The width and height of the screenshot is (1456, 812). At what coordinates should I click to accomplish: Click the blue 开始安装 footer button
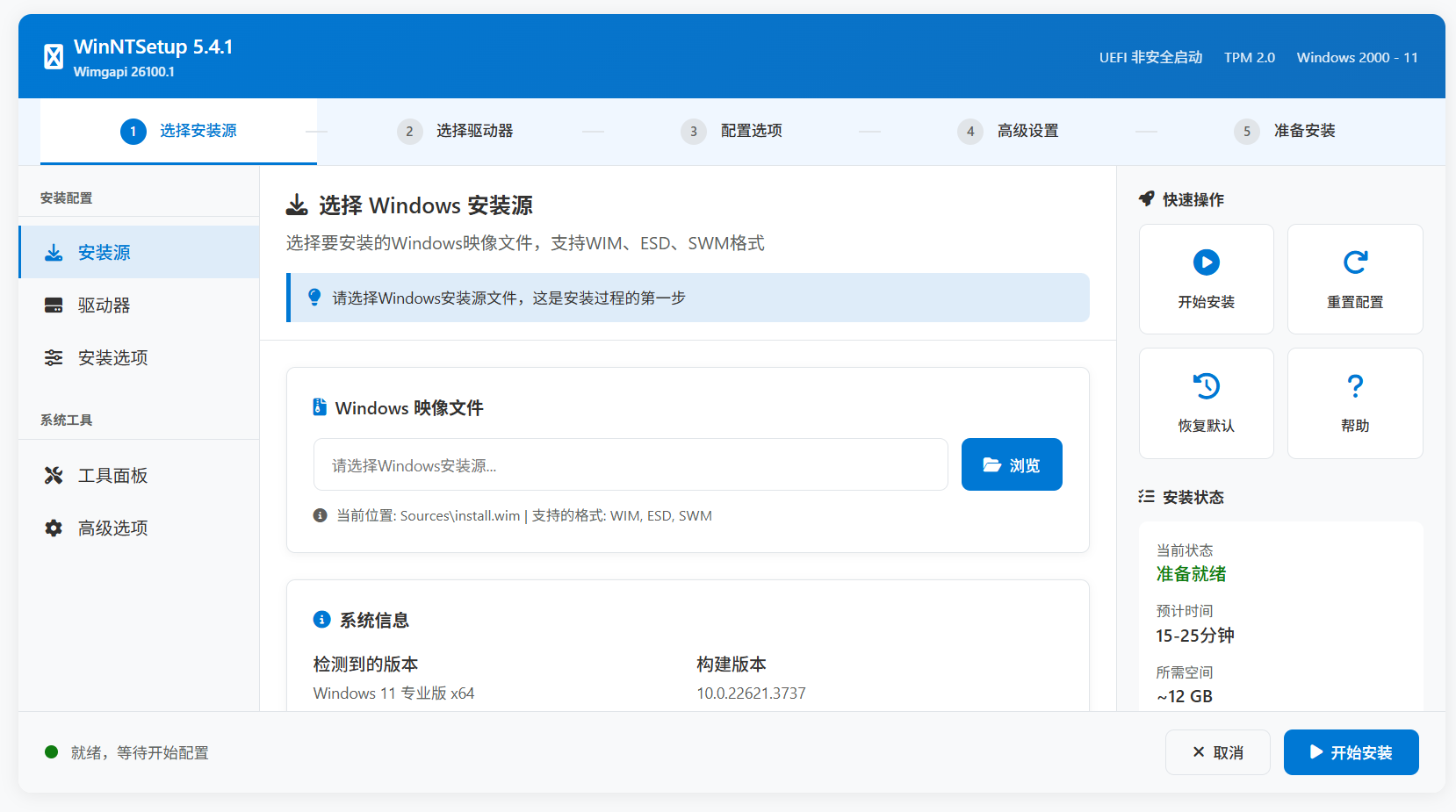1351,752
